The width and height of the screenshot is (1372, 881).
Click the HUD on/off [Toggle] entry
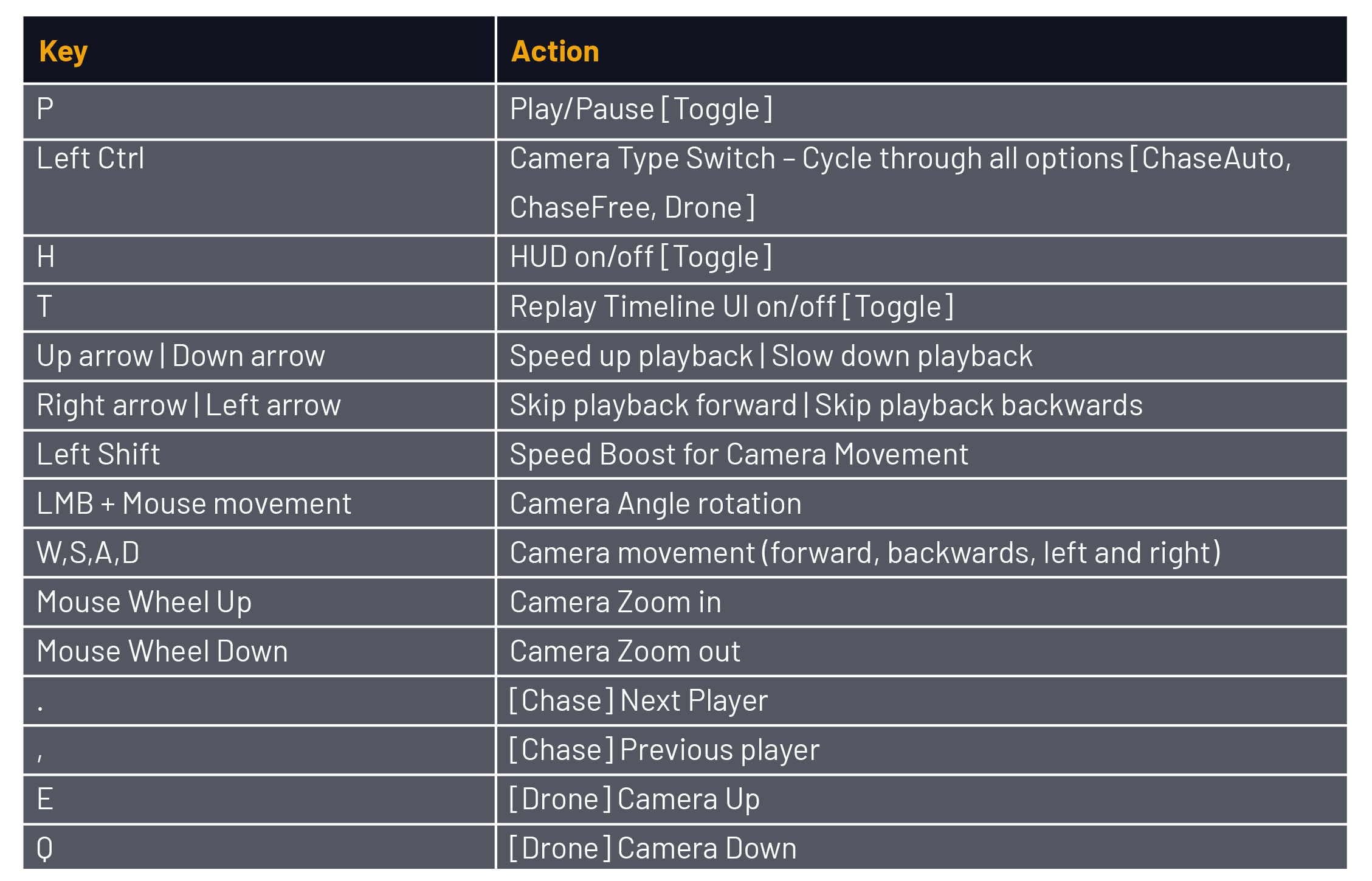(641, 257)
